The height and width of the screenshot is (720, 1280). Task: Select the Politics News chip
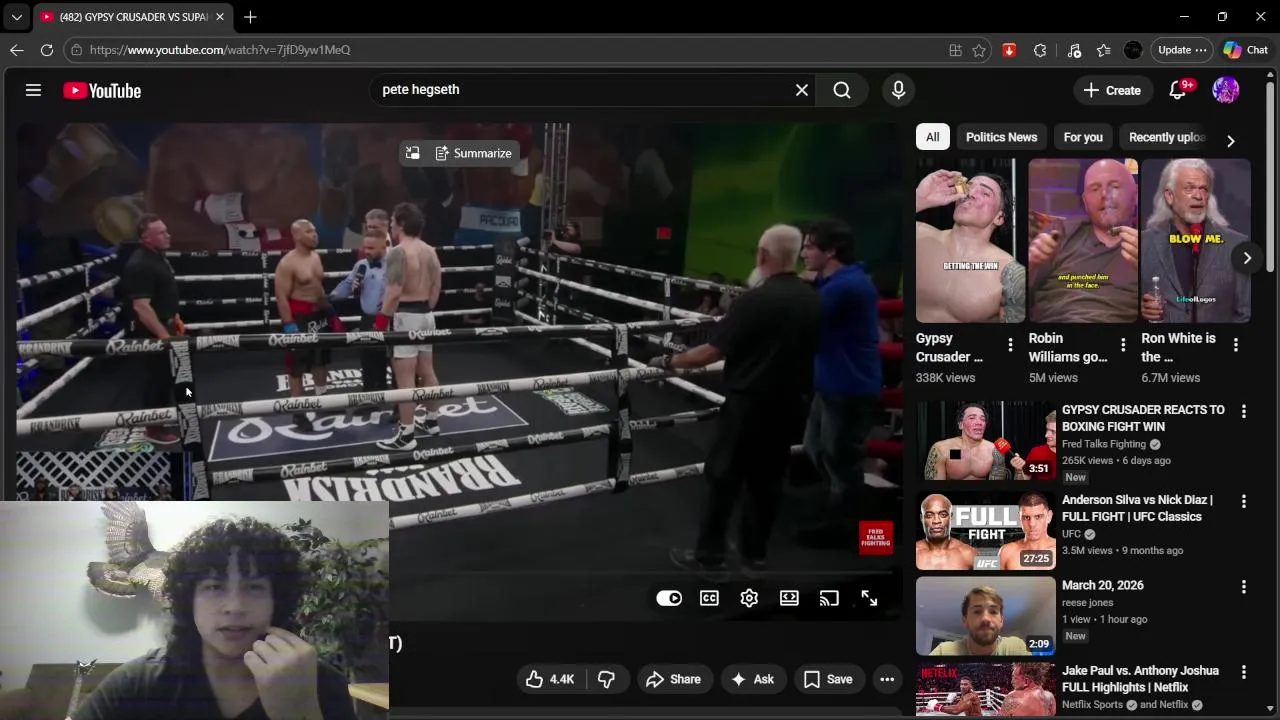coord(1001,137)
